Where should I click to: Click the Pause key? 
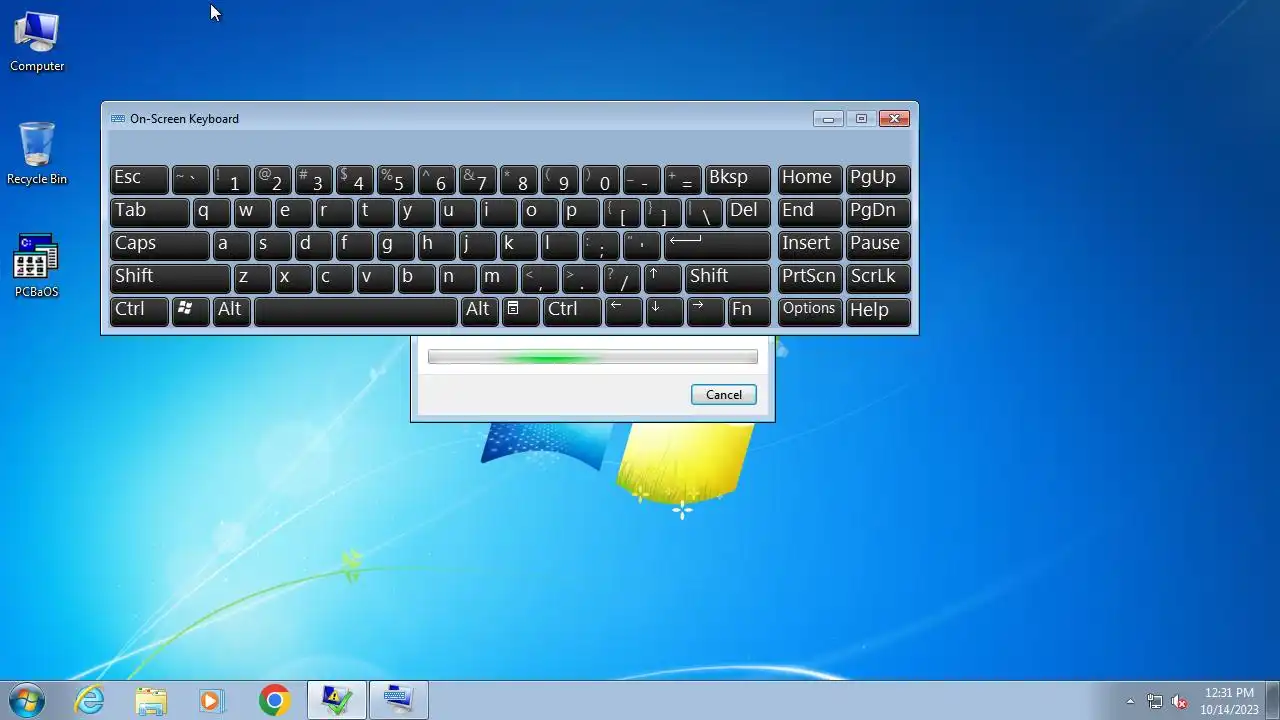pyautogui.click(x=878, y=244)
